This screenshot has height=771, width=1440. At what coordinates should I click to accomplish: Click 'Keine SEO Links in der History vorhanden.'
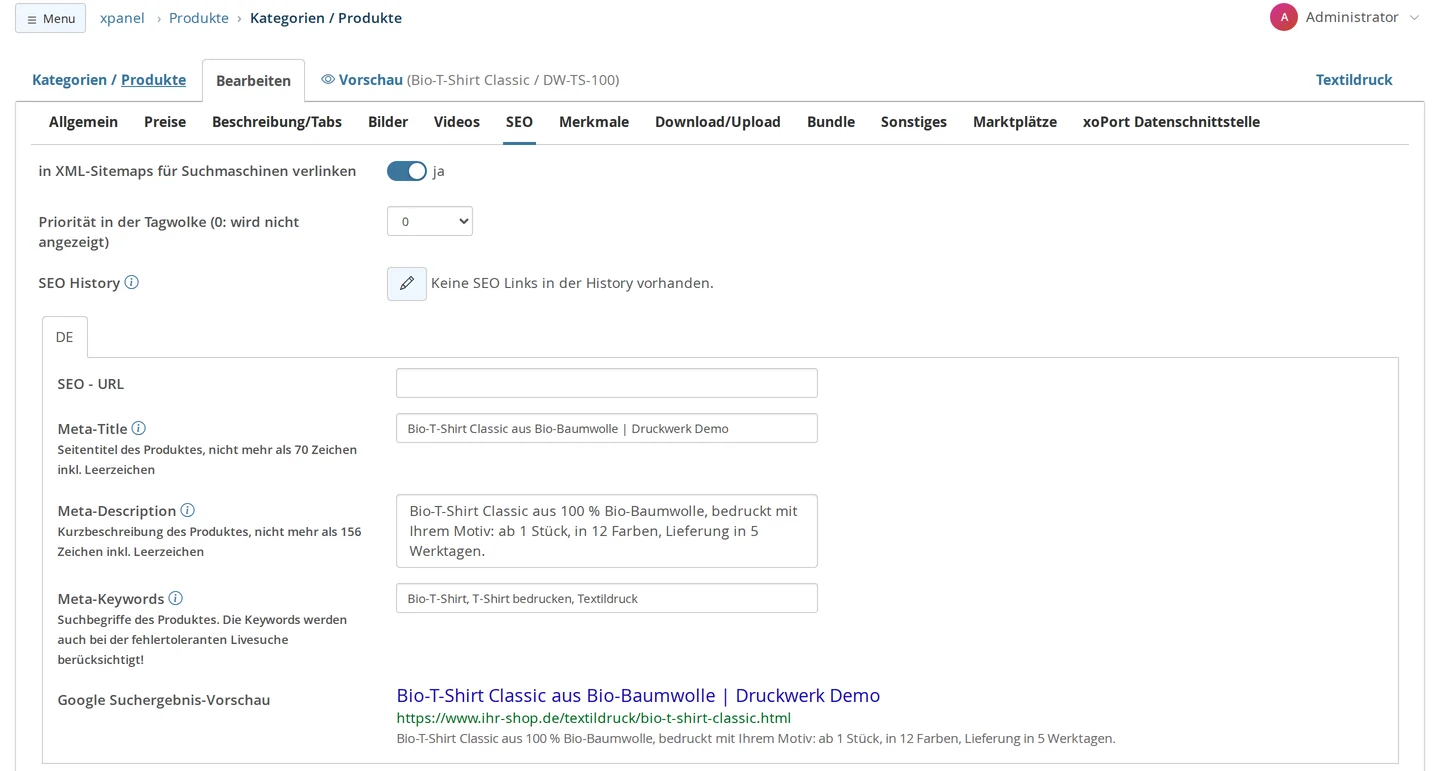[572, 283]
